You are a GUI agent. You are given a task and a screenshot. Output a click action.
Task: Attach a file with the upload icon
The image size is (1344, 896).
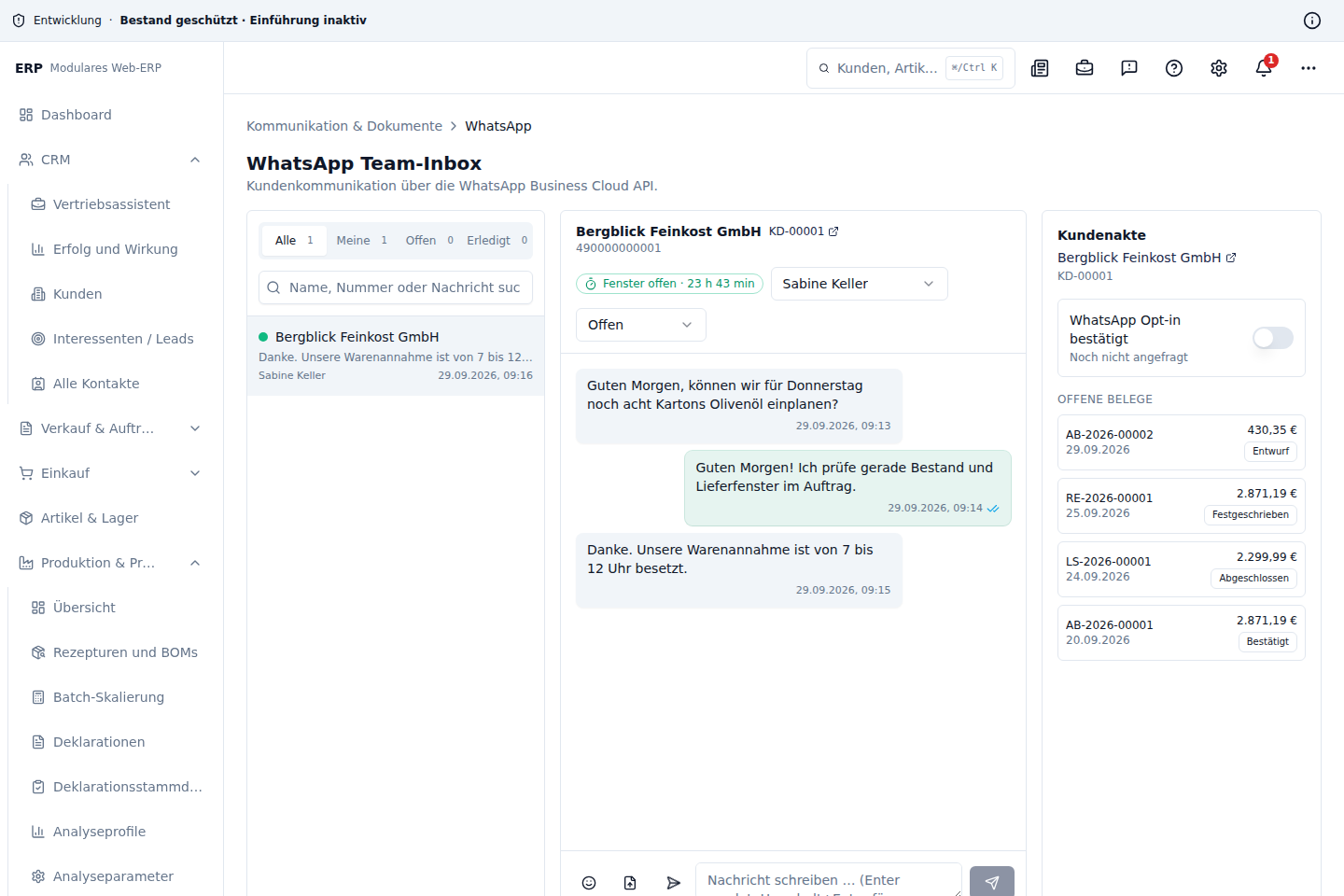point(630,883)
